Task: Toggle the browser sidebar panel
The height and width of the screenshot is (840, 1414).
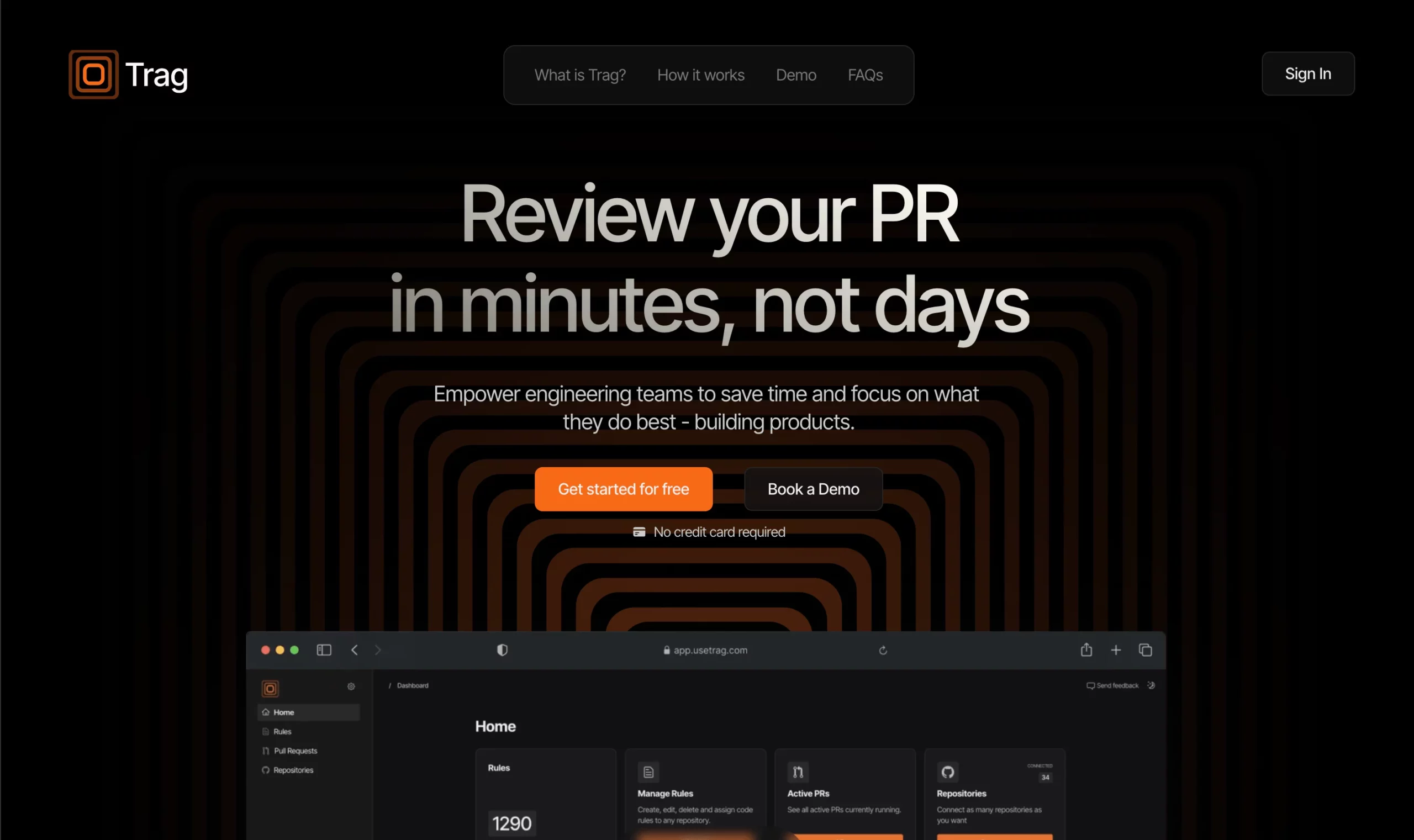Action: click(323, 650)
